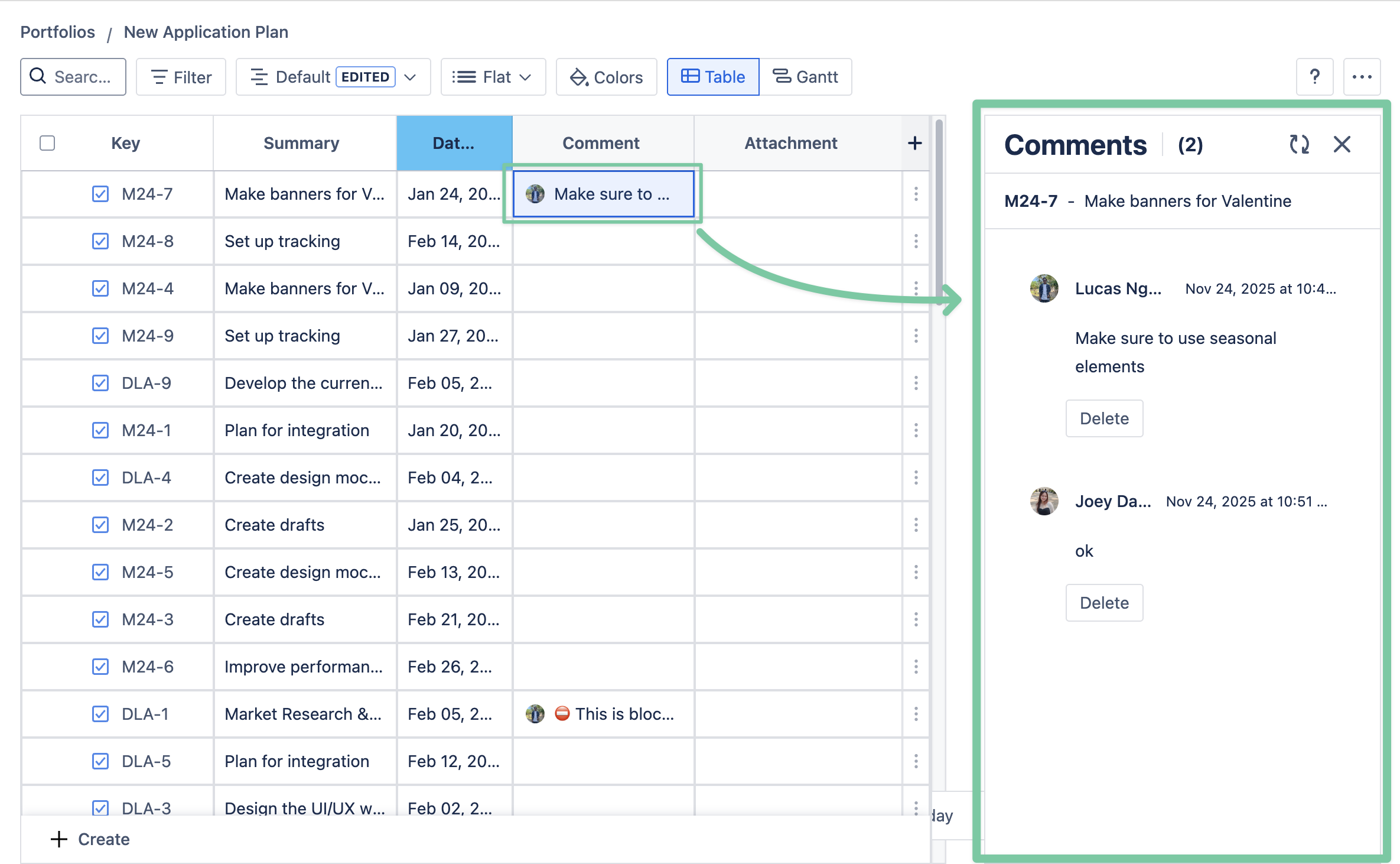The height and width of the screenshot is (864, 1400).
Task: Click the refresh comments icon
Action: coord(1299,144)
